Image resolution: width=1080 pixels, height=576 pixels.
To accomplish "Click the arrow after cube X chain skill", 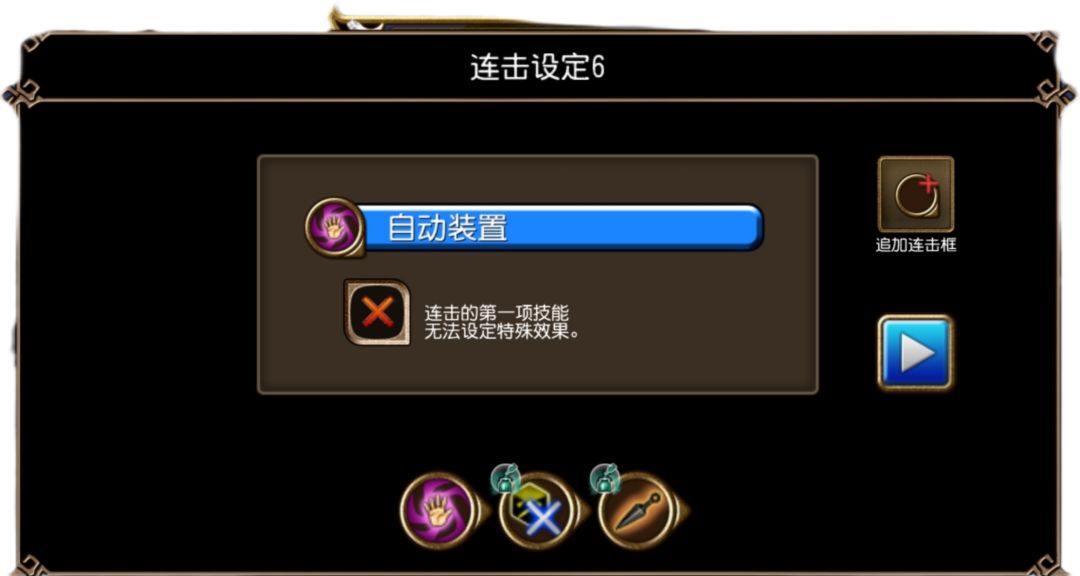I will click(582, 511).
